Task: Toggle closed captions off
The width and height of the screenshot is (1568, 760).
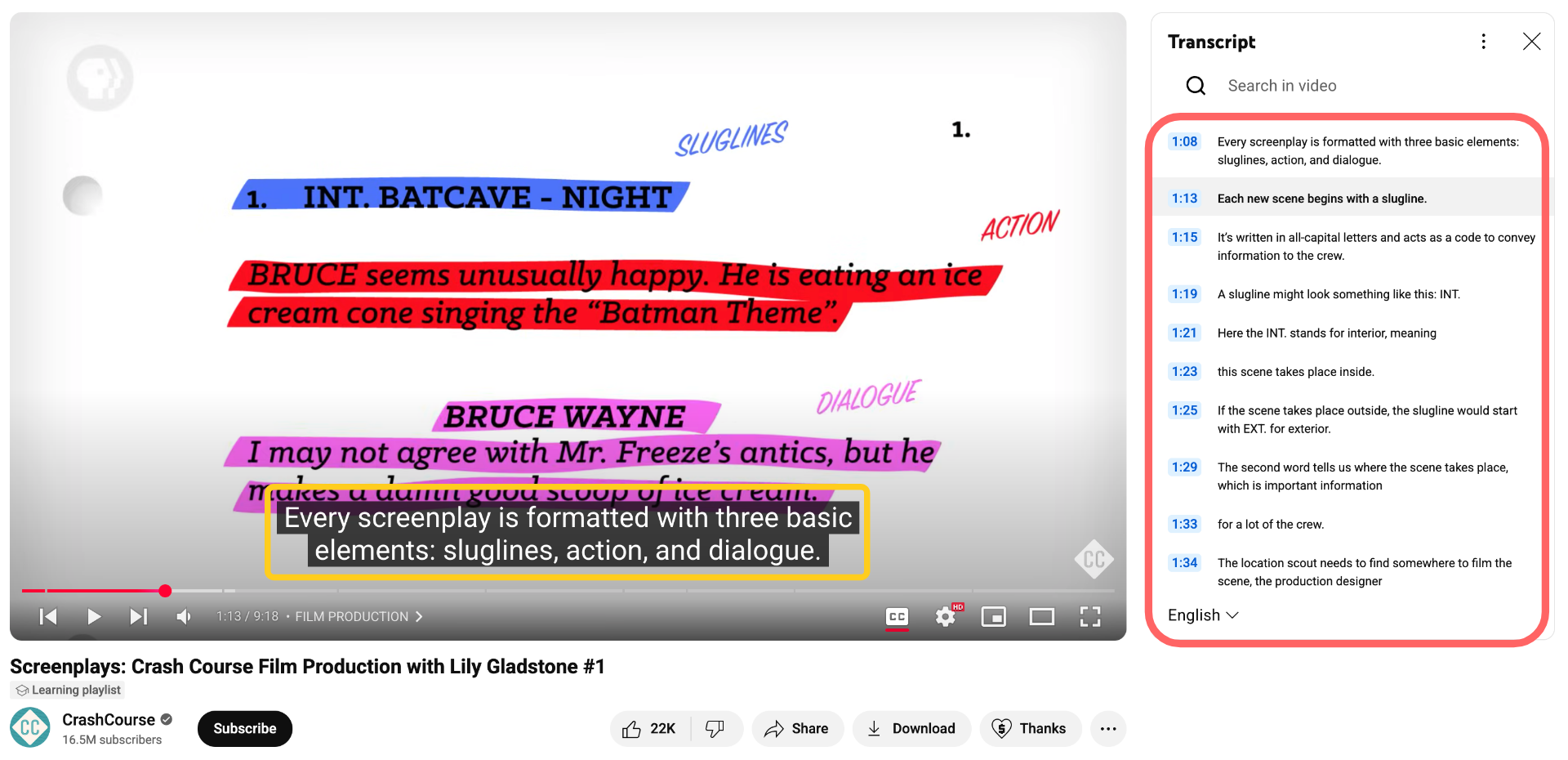Action: (897, 617)
